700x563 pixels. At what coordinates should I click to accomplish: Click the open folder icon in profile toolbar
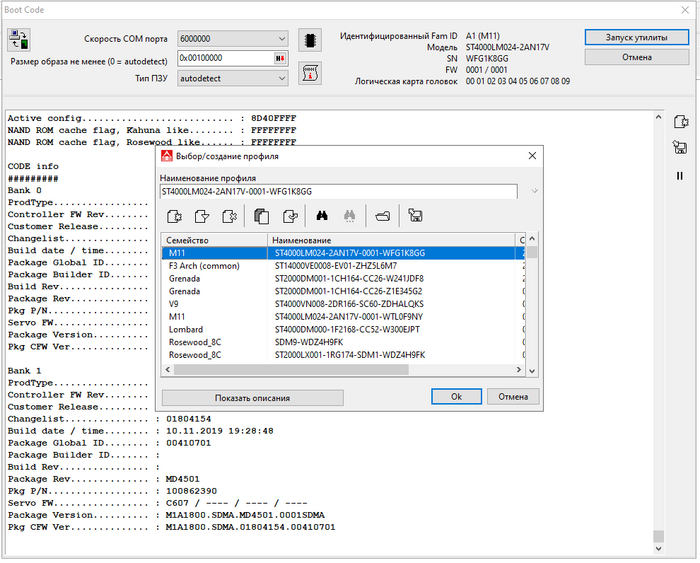[382, 215]
